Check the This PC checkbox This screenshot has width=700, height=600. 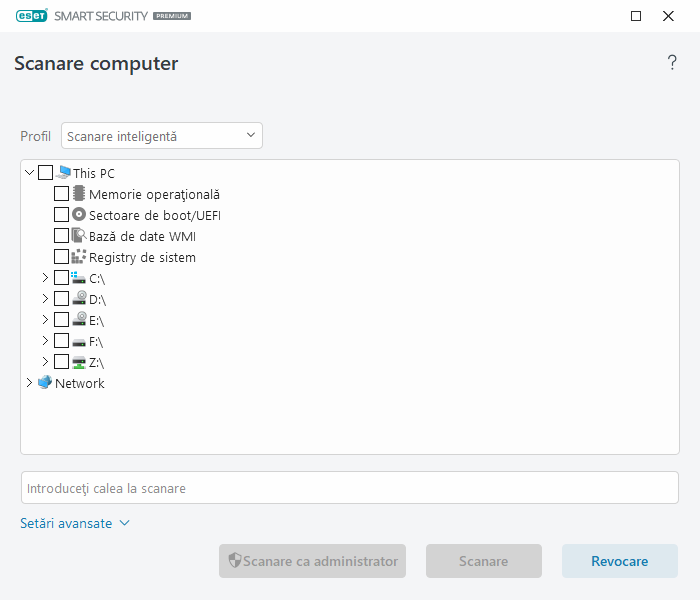click(46, 173)
